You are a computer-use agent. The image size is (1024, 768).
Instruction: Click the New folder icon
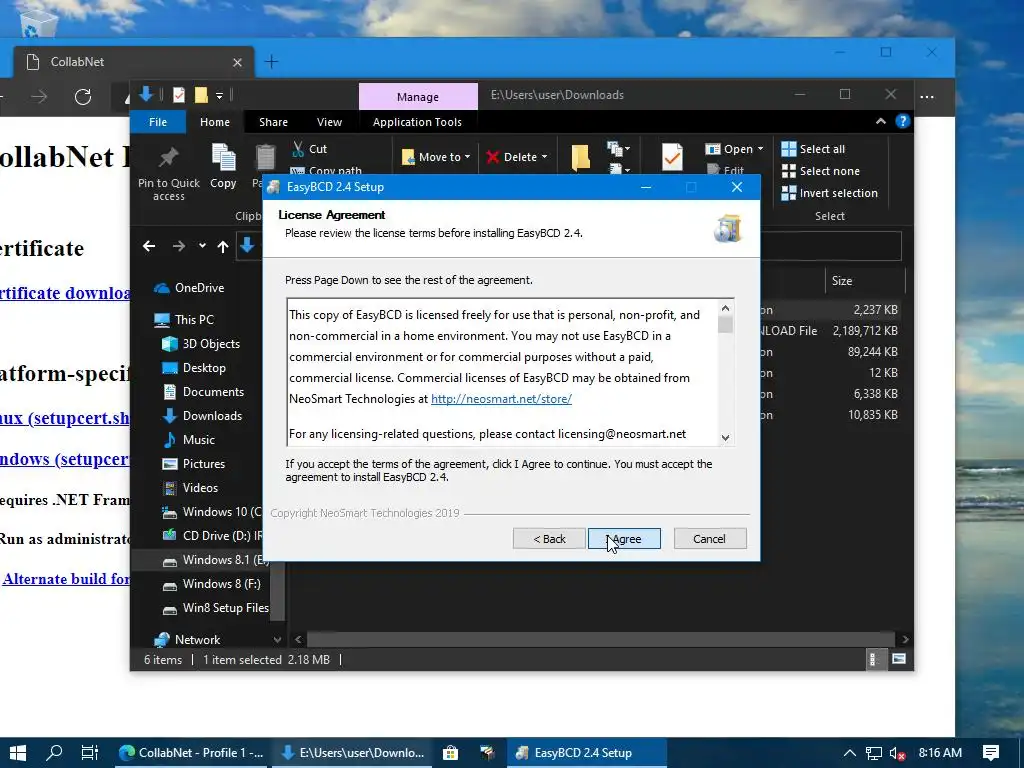pos(581,157)
